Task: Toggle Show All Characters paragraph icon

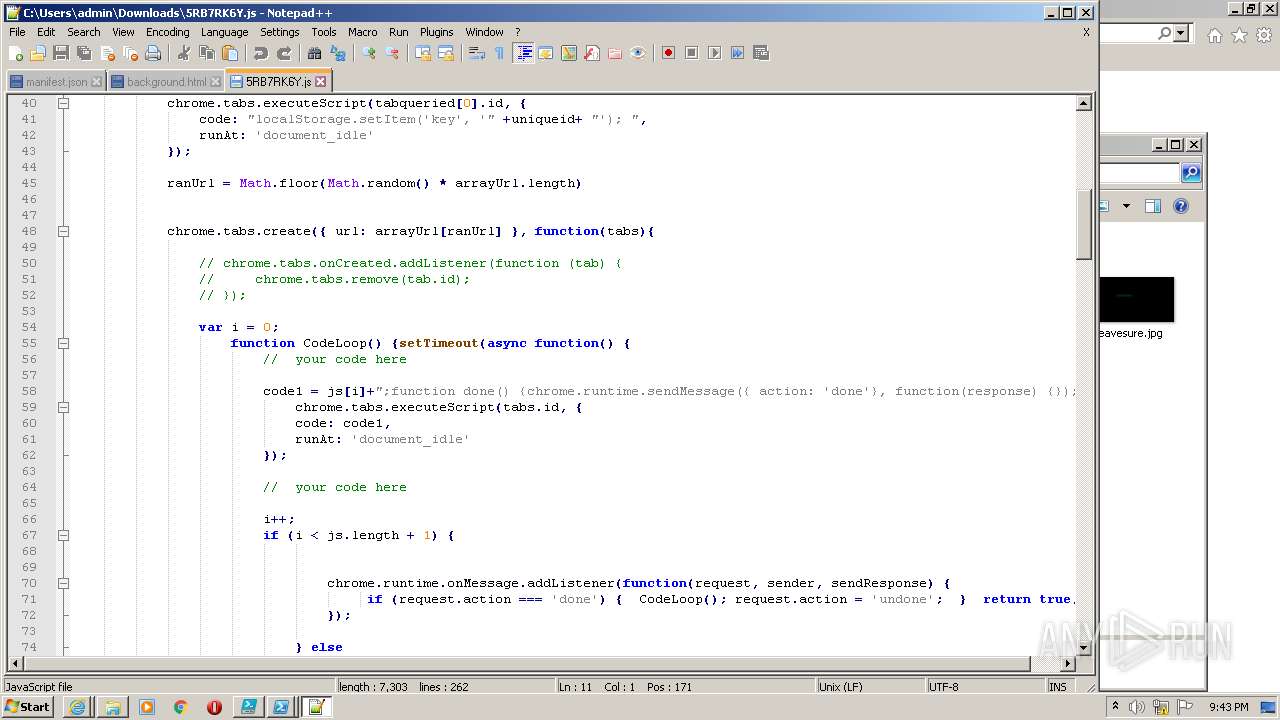Action: pos(500,53)
